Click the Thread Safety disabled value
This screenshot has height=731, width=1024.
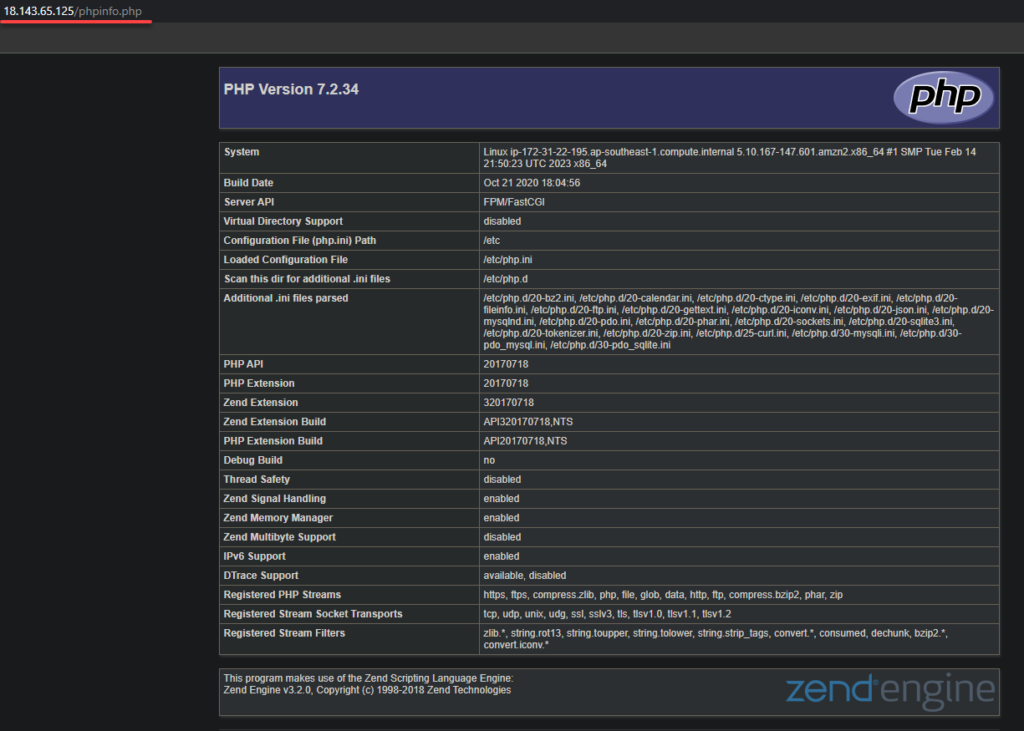pyautogui.click(x=502, y=479)
